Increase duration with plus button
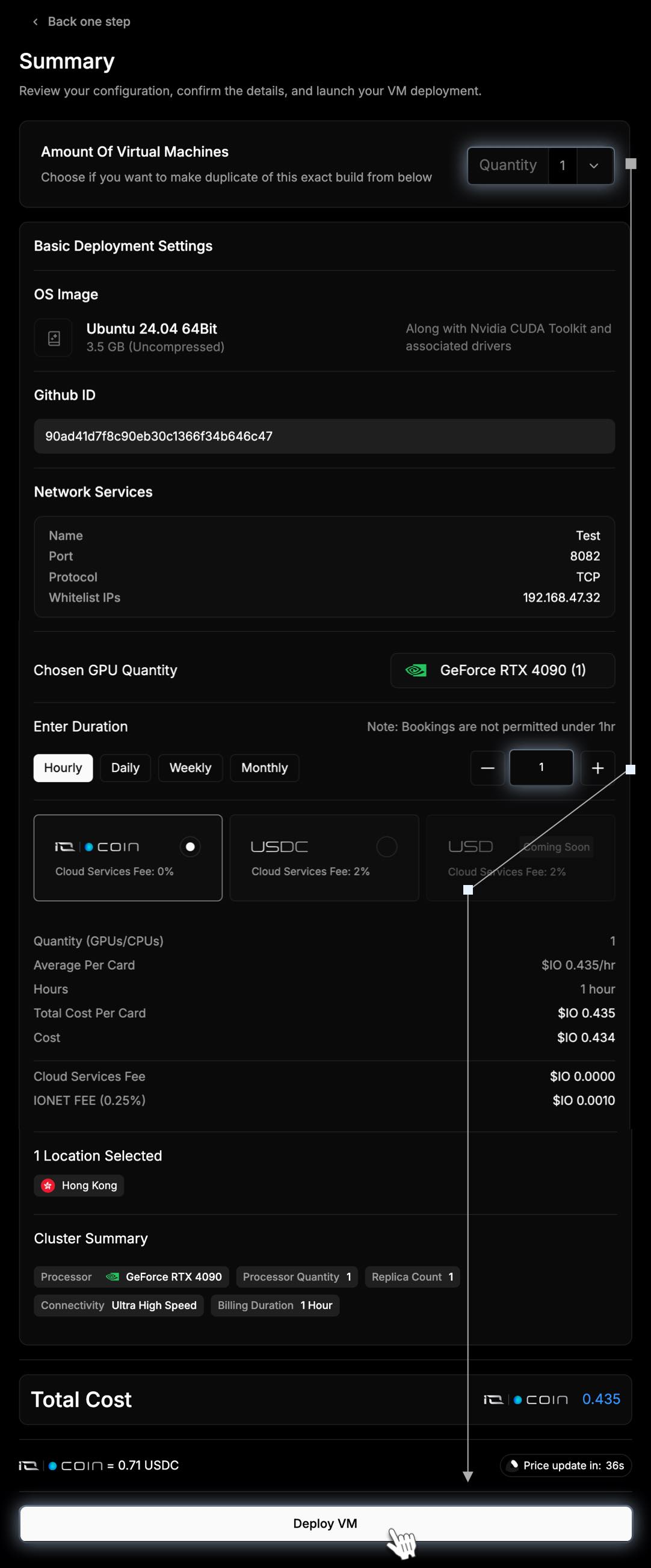 click(597, 768)
